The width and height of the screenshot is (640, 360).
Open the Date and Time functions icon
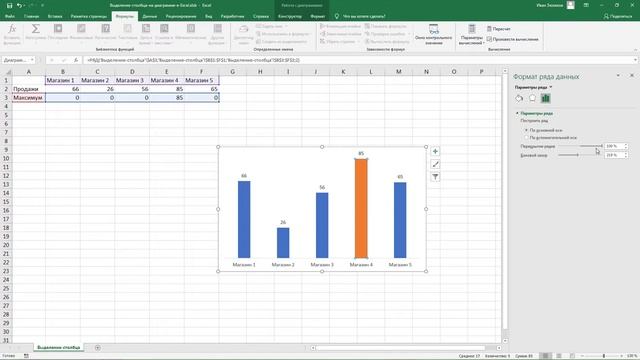[x=146, y=29]
